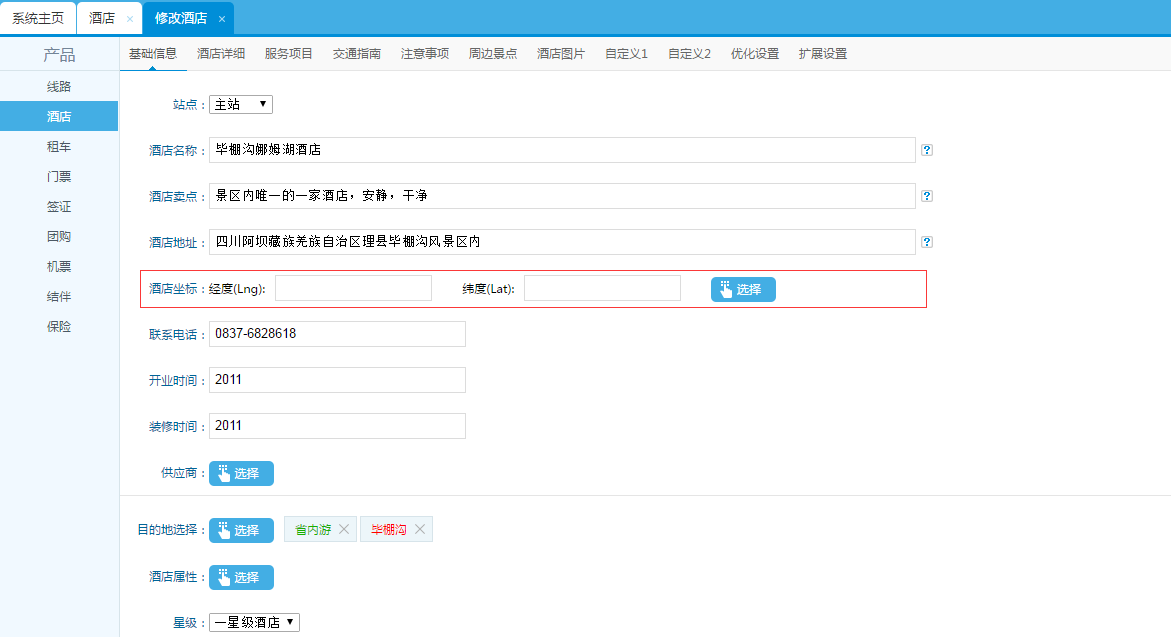Go to 优化设置 tab
The image size is (1171, 637).
[755, 54]
